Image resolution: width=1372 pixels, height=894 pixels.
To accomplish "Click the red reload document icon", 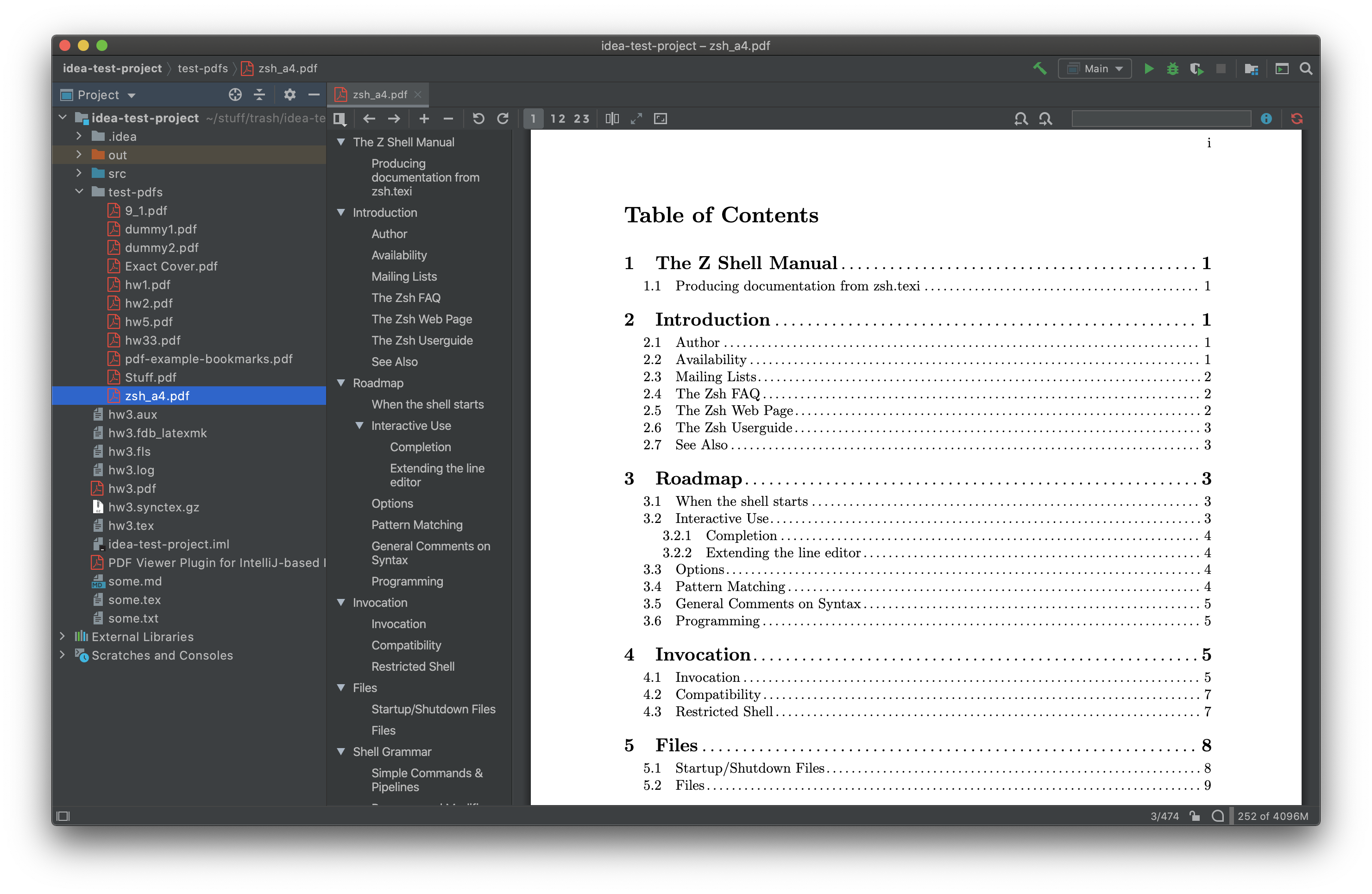I will [x=1296, y=119].
